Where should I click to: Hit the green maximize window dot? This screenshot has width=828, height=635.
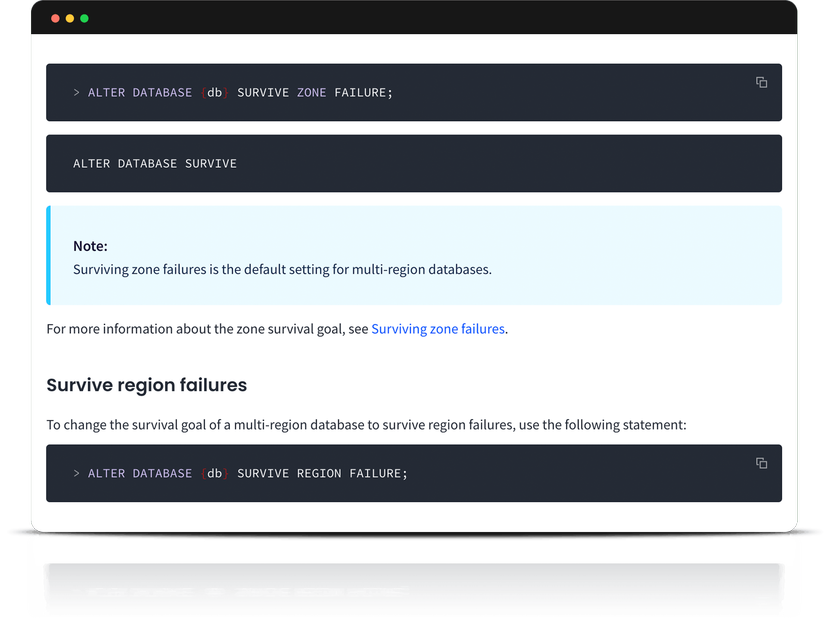click(84, 18)
